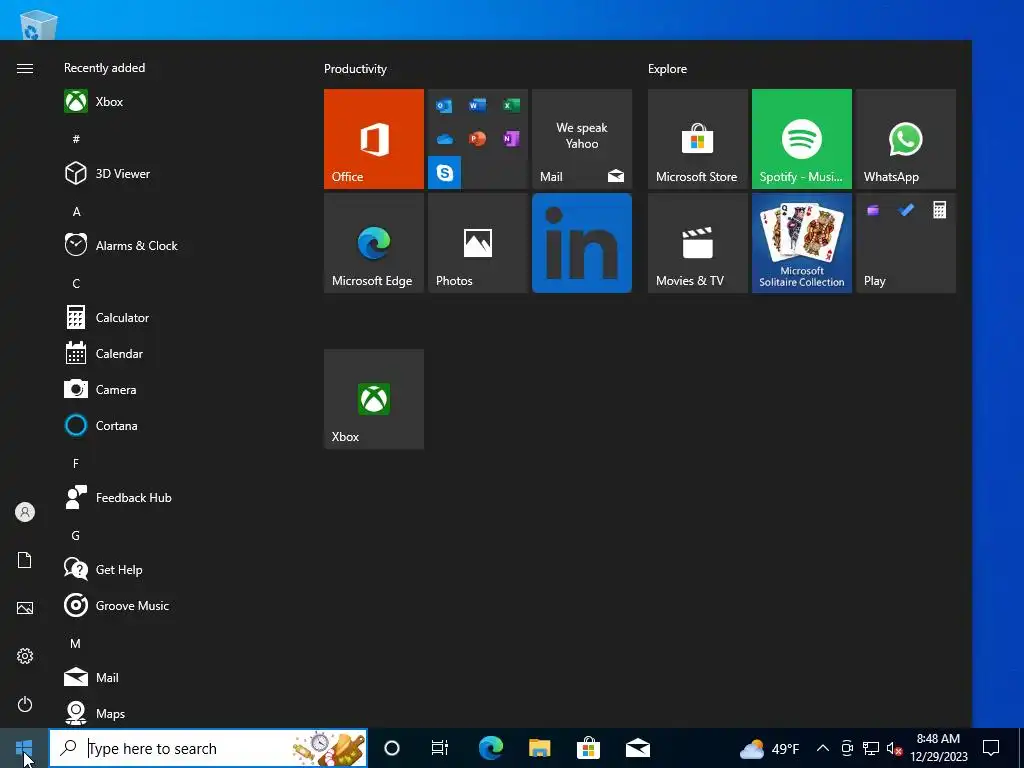Launch Edge from the taskbar
This screenshot has height=768, width=1024.
point(490,748)
